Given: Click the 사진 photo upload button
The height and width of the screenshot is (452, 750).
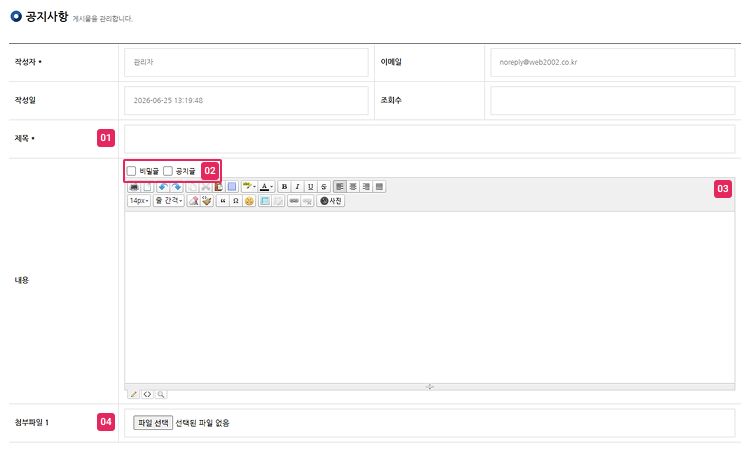Looking at the screenshot, I should point(331,201).
